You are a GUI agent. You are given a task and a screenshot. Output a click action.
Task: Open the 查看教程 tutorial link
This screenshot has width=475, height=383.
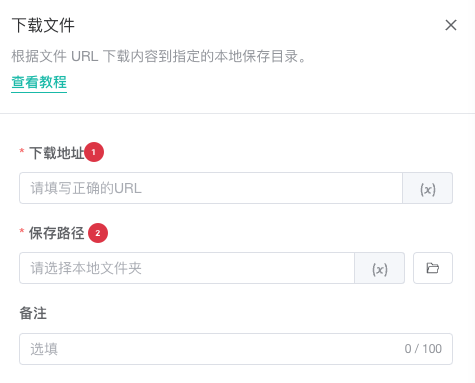point(39,82)
